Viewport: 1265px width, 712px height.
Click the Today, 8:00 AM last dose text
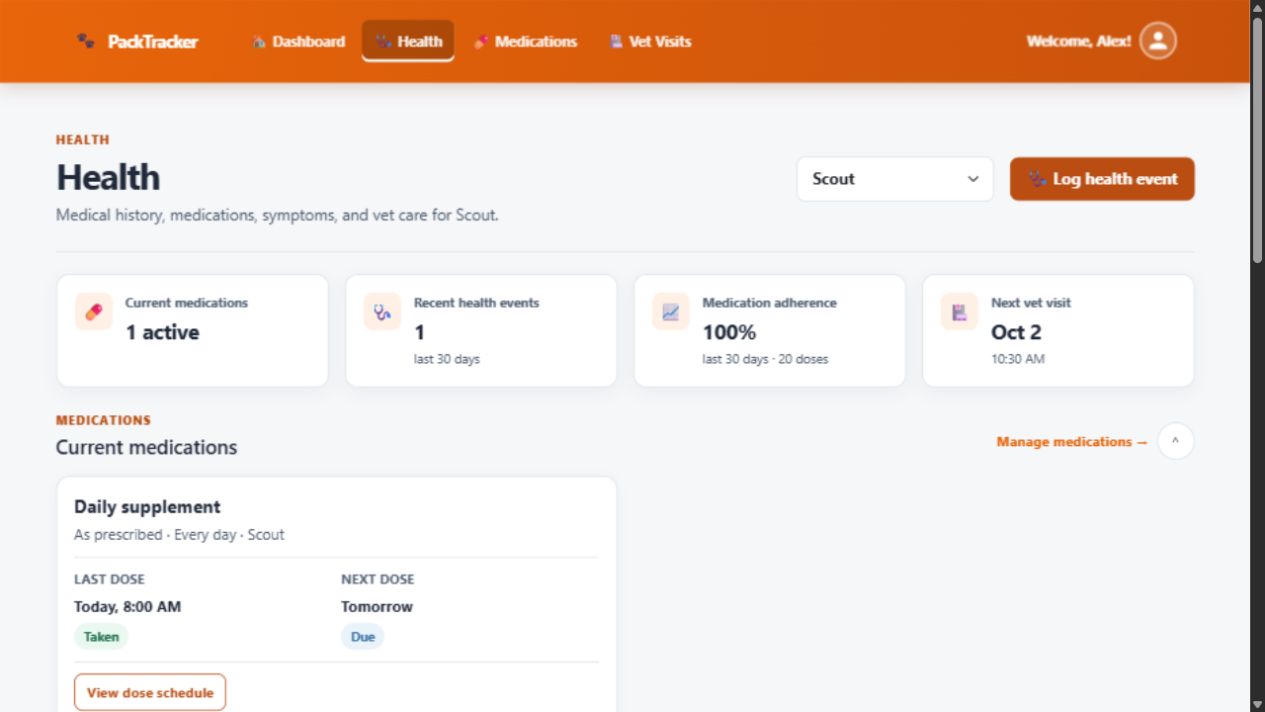127,607
